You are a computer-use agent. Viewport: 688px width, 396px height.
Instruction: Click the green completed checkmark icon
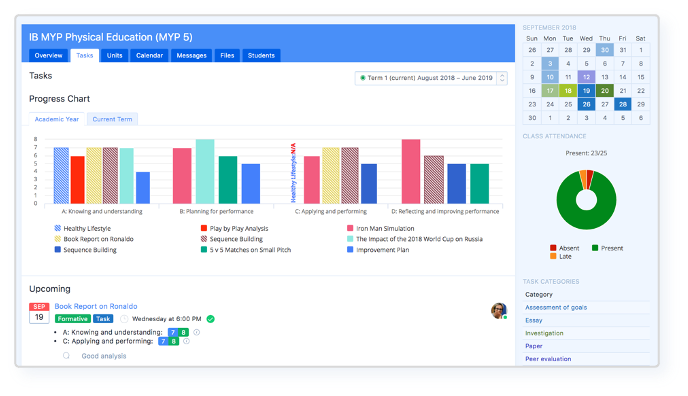point(211,319)
